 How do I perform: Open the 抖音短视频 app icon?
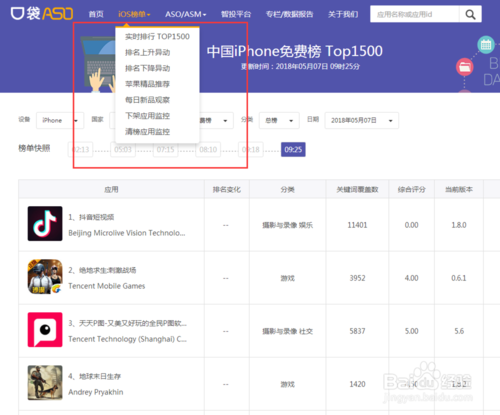tap(45, 223)
